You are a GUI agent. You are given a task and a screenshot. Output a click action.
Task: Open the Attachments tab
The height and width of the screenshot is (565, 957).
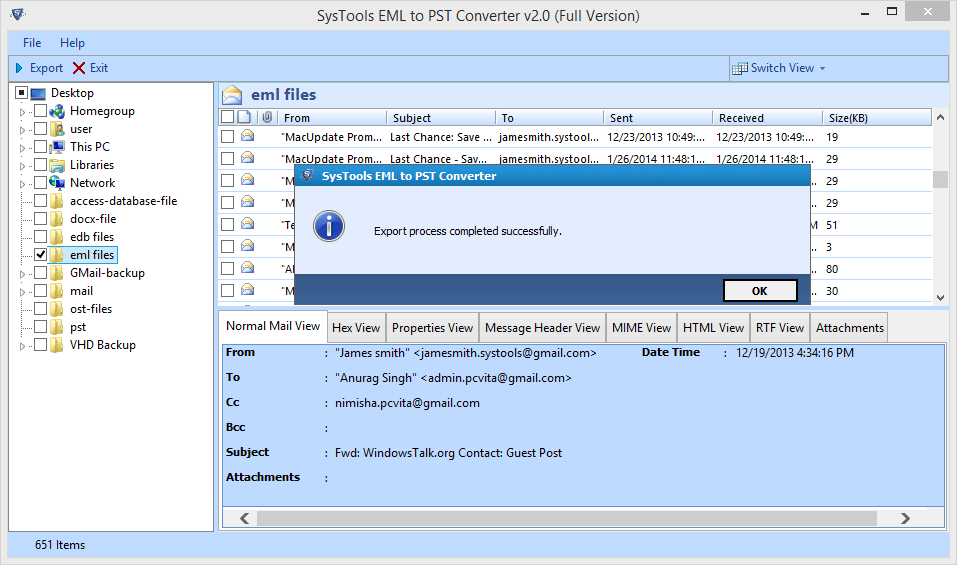(850, 328)
